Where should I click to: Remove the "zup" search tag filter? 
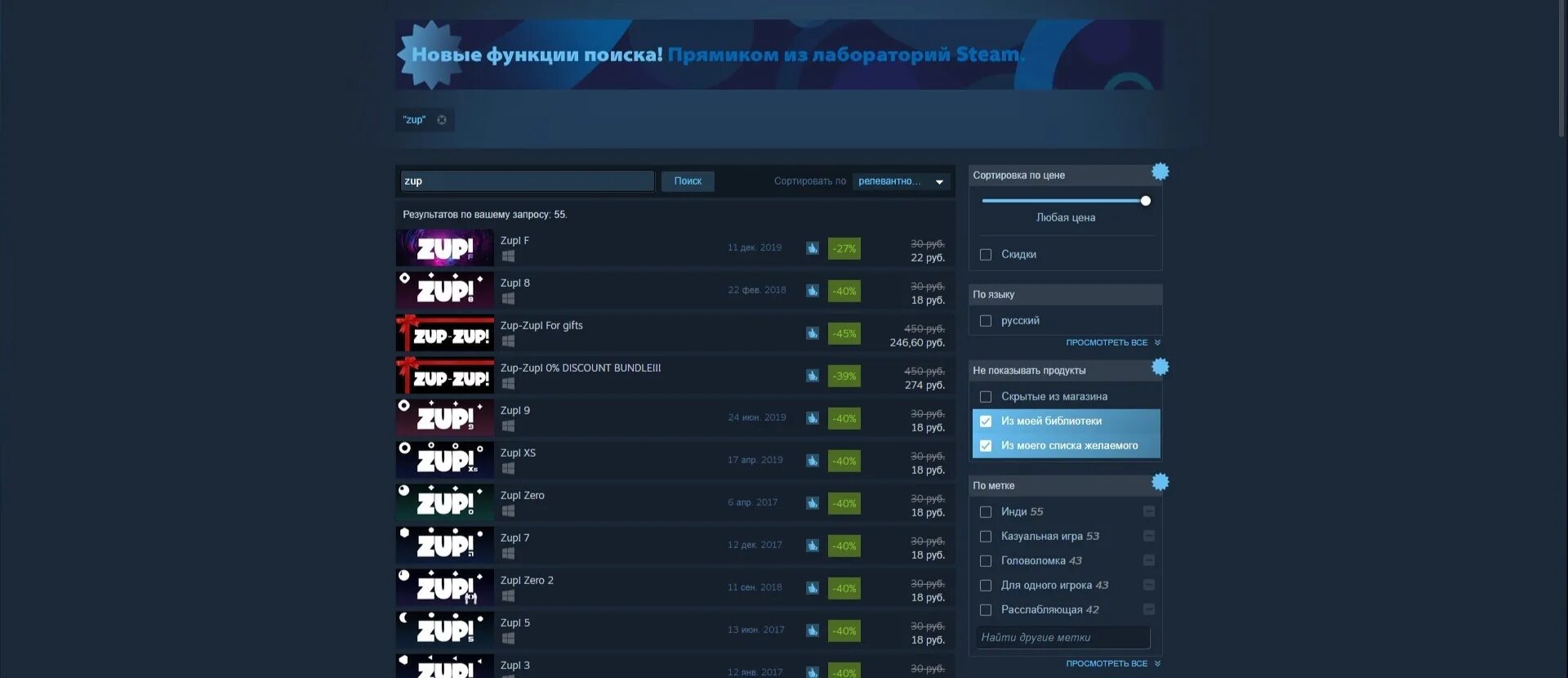point(441,120)
